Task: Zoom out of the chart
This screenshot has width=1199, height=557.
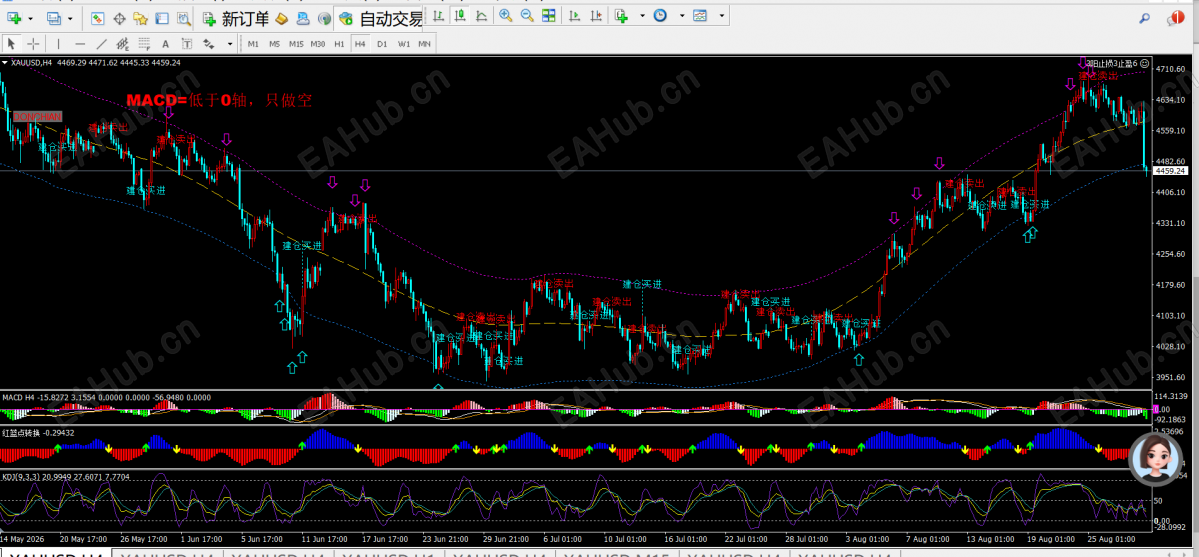Action: 527,15
